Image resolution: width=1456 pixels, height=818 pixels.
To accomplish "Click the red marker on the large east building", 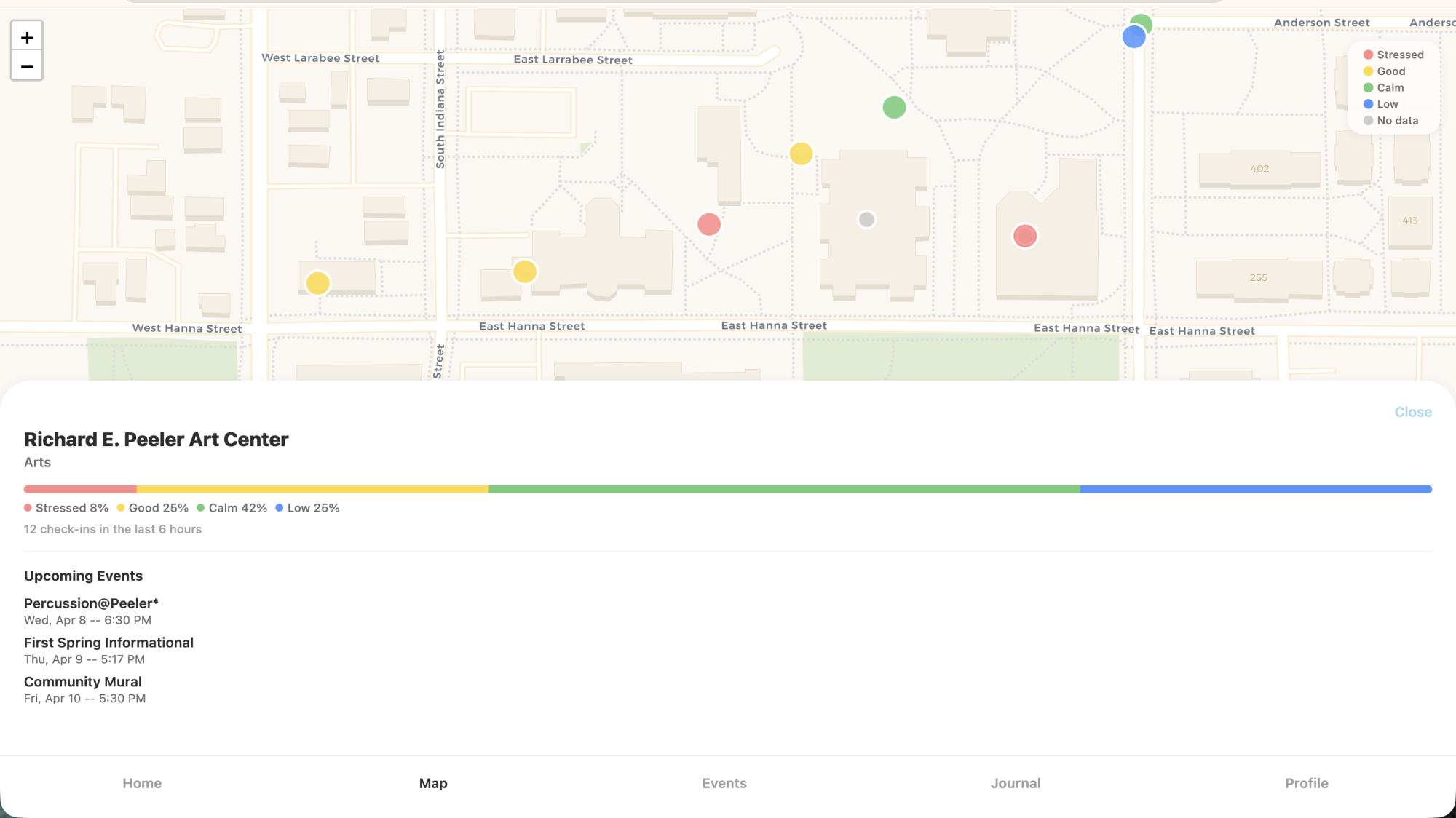I will pyautogui.click(x=1025, y=236).
